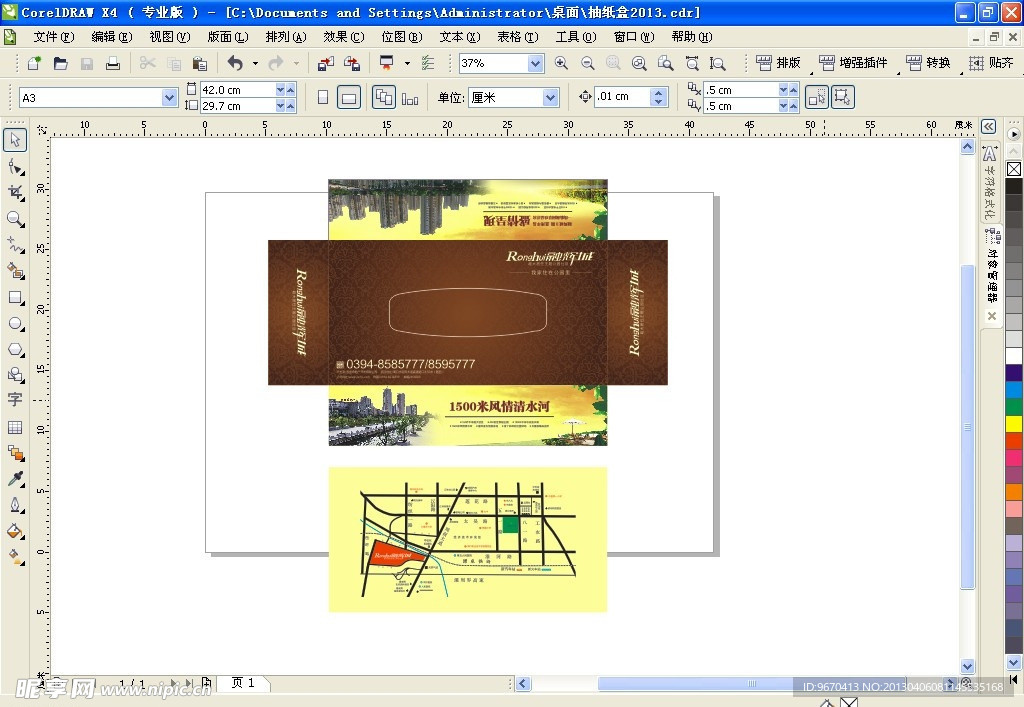Select the Crop tool
Image resolution: width=1024 pixels, height=707 pixels.
15,192
